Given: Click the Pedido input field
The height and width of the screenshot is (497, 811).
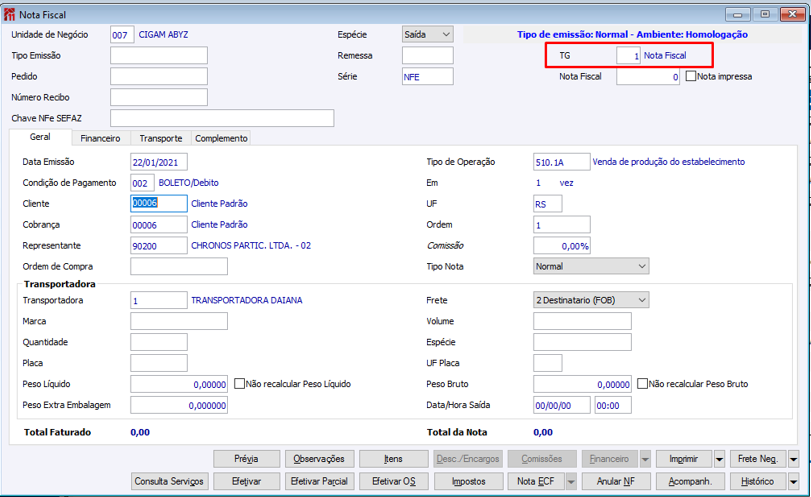Looking at the screenshot, I should coord(159,76).
